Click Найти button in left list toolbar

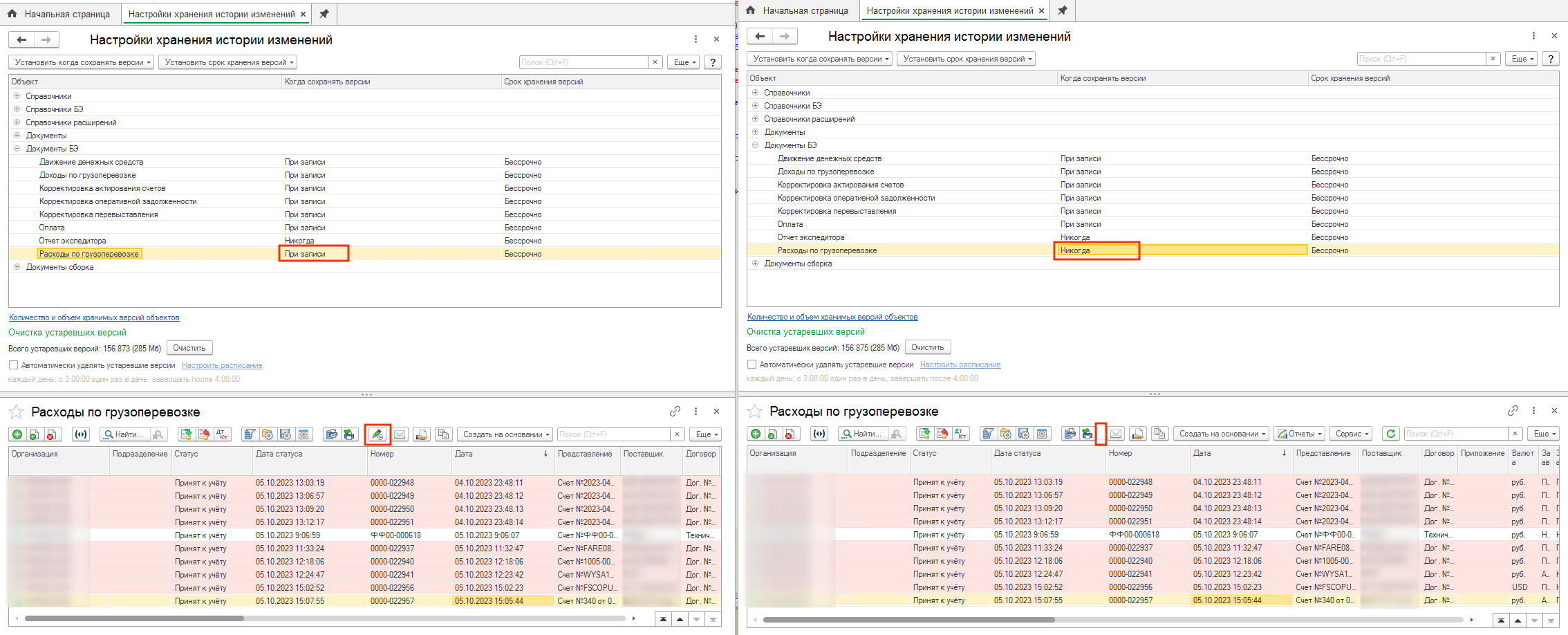(x=124, y=434)
